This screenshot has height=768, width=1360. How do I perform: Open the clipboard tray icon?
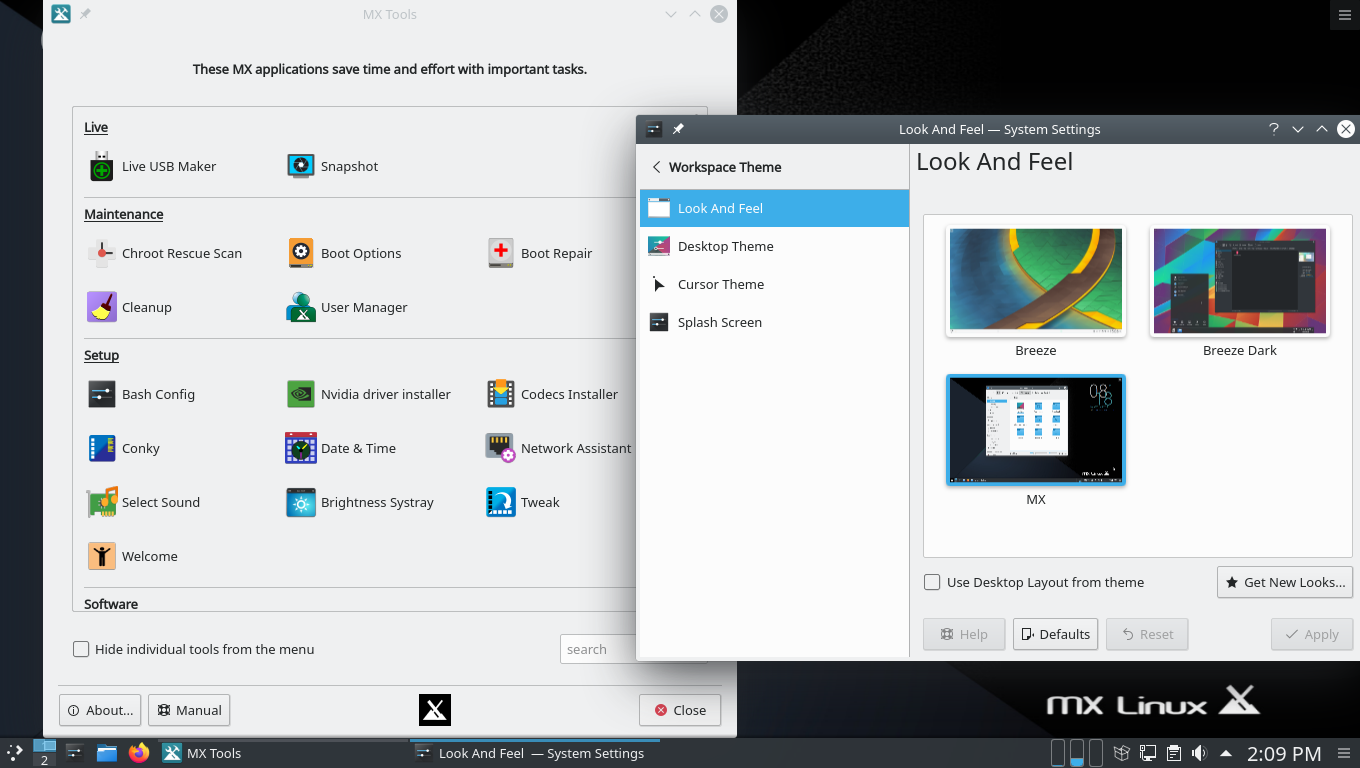click(x=1174, y=753)
